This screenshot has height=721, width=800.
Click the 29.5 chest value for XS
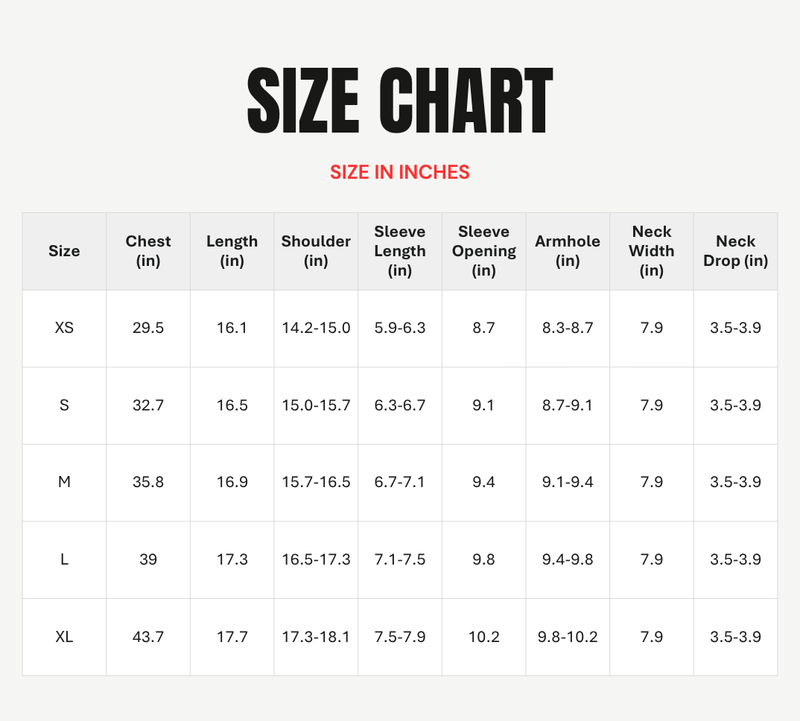[x=148, y=328]
